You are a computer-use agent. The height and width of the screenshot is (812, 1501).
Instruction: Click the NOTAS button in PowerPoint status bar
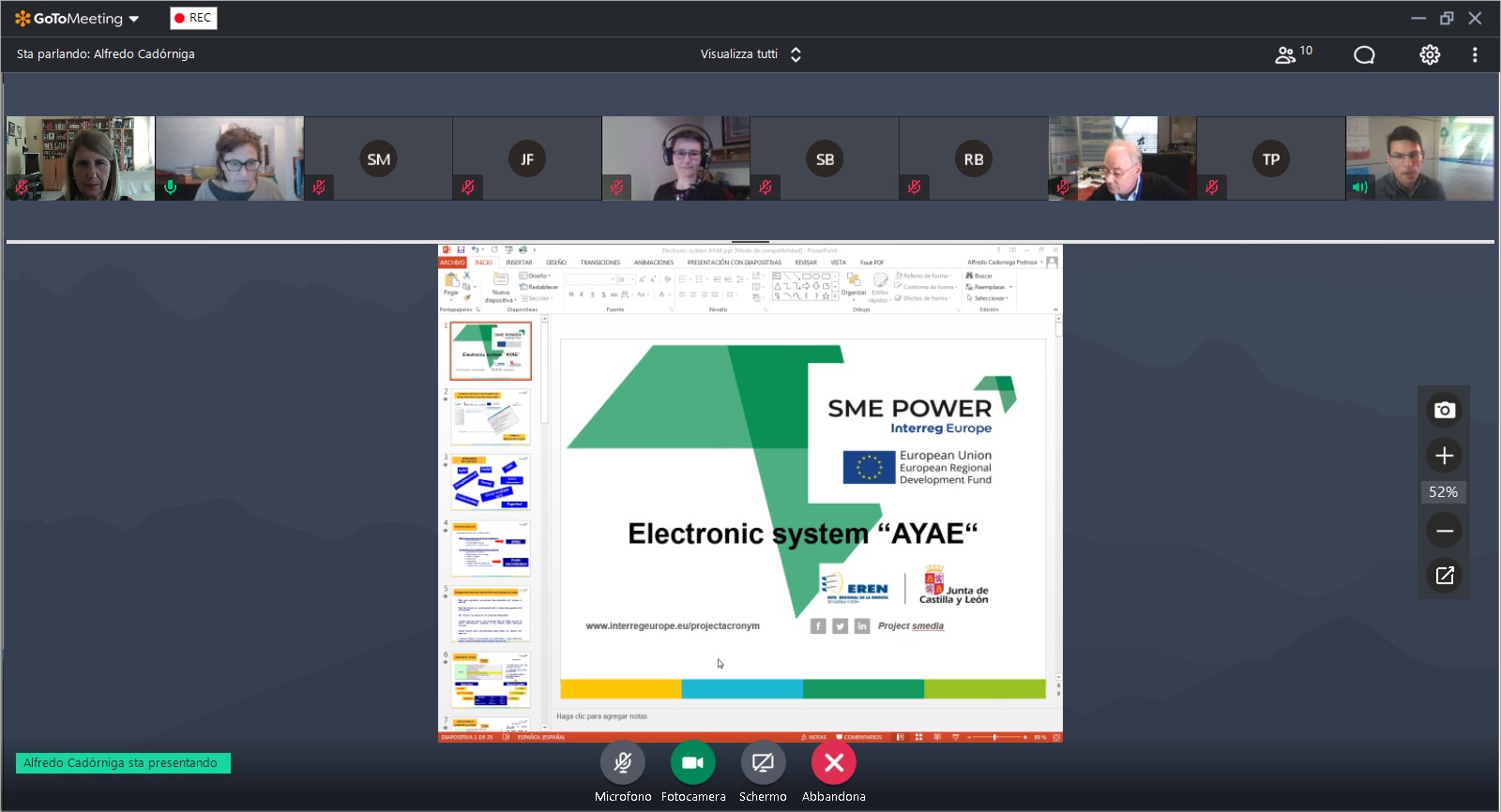(x=813, y=737)
